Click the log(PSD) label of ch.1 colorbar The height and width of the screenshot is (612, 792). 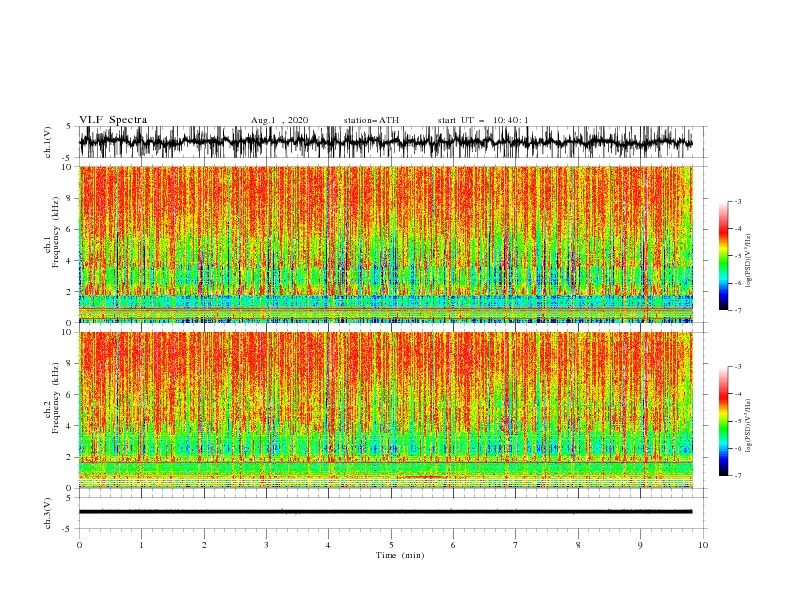pyautogui.click(x=748, y=261)
